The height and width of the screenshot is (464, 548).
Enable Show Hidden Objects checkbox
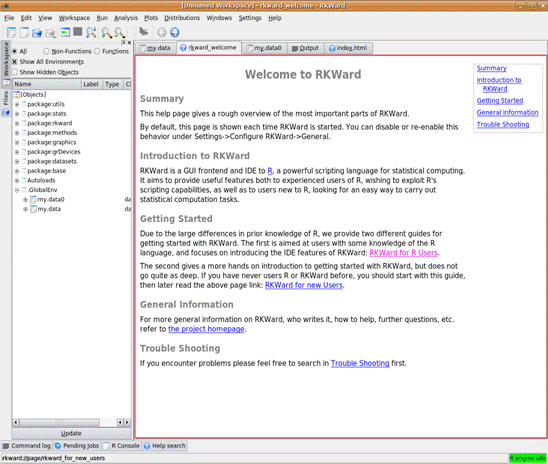coord(14,72)
